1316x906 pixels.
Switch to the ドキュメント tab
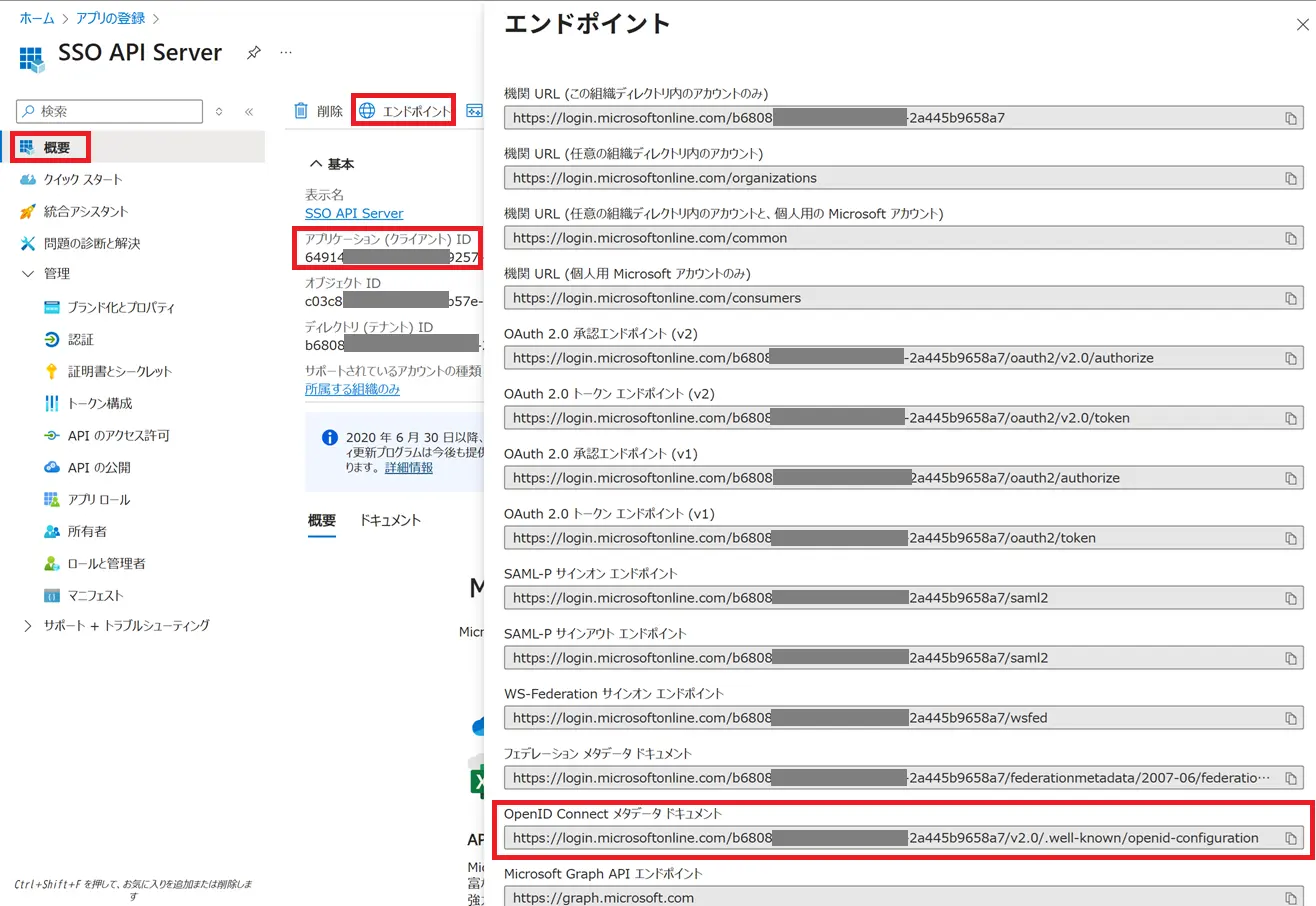(390, 520)
